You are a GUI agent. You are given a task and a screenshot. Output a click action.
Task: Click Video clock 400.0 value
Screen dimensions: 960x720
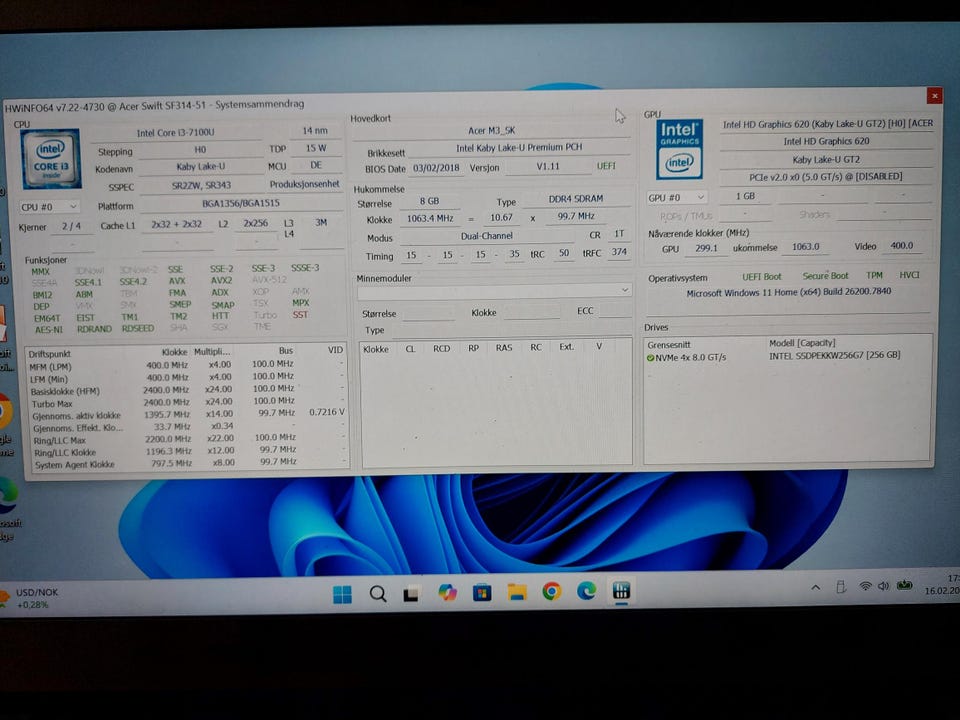coord(901,246)
